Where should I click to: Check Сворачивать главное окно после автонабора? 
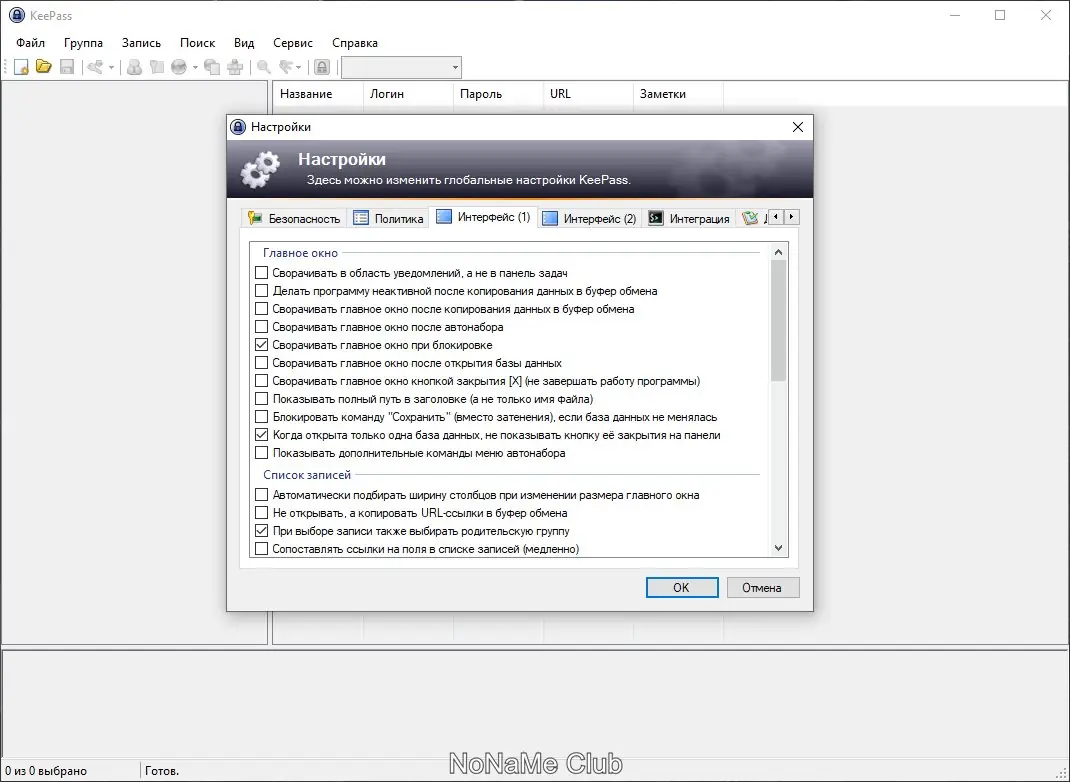(261, 327)
